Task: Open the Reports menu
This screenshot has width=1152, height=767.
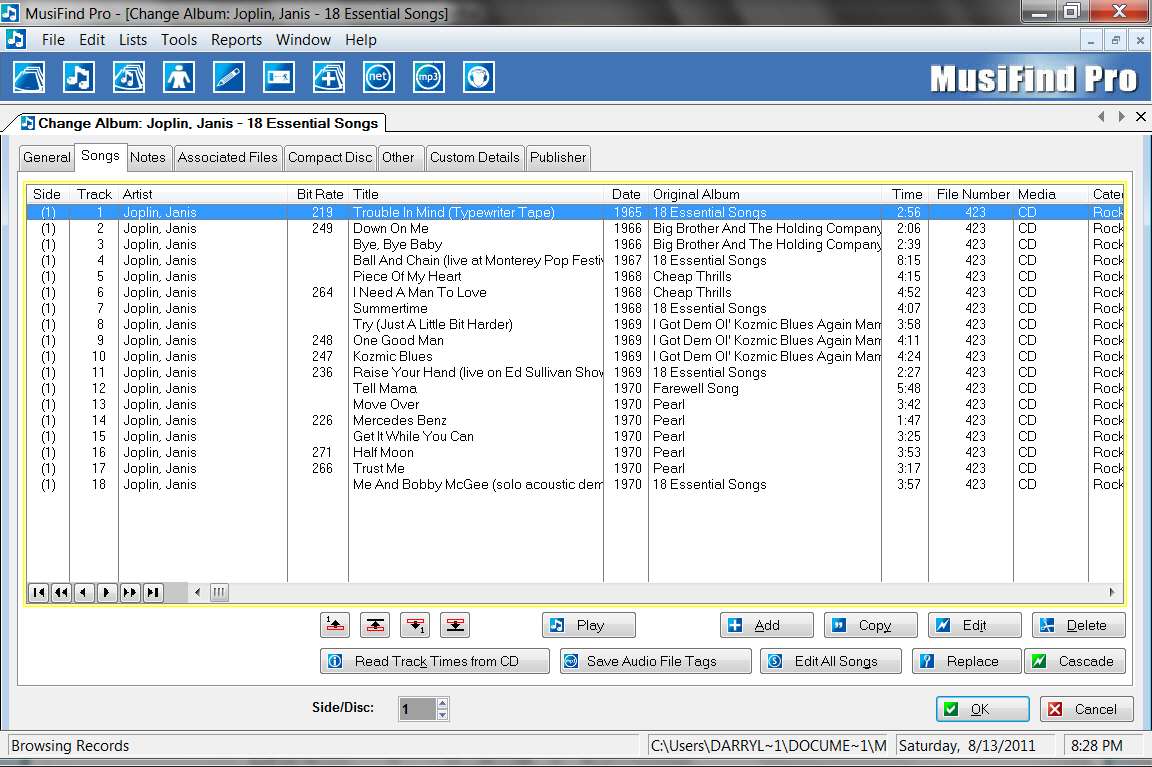Action: click(236, 40)
